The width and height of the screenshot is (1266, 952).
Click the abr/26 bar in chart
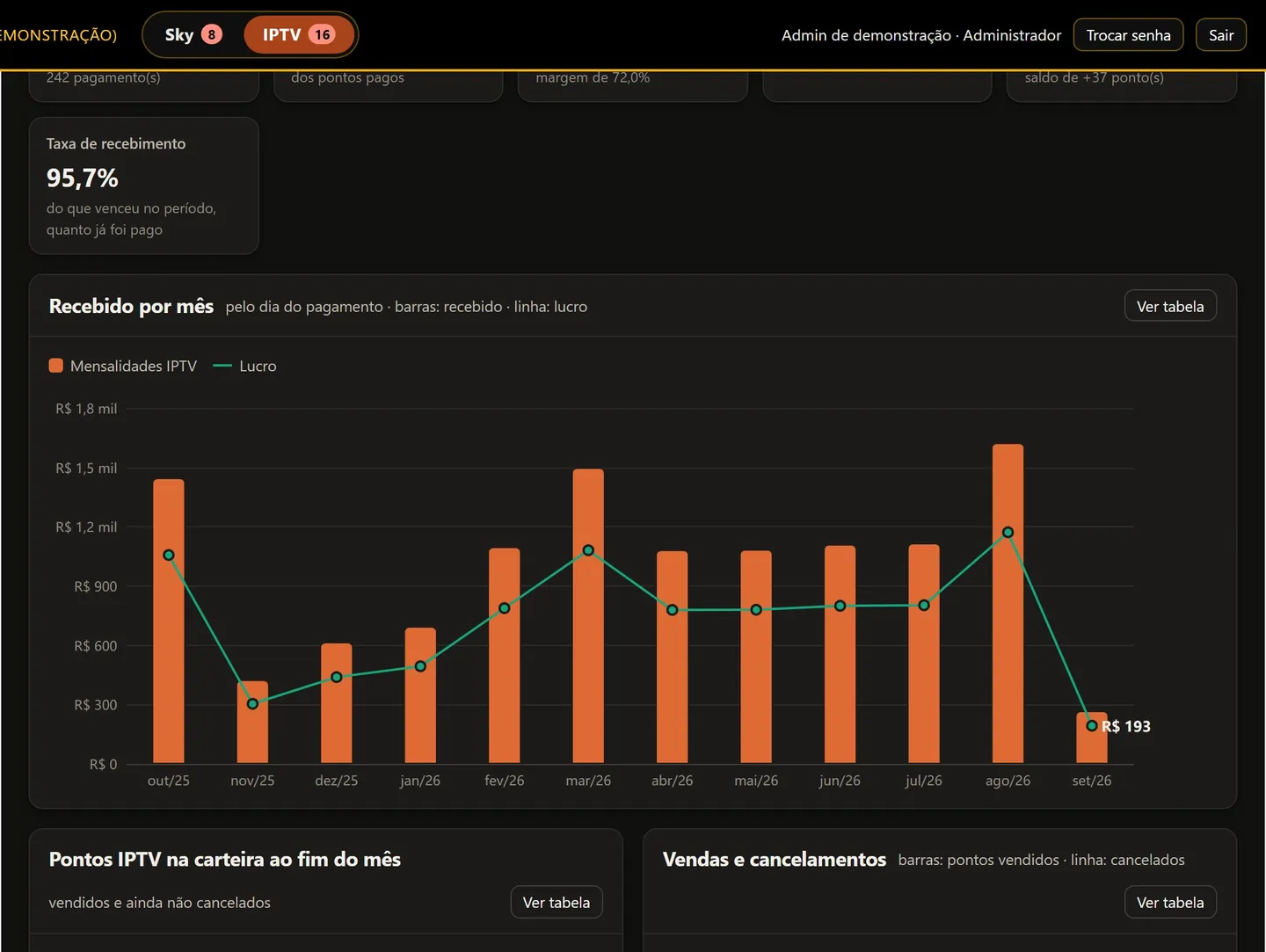pos(673,657)
